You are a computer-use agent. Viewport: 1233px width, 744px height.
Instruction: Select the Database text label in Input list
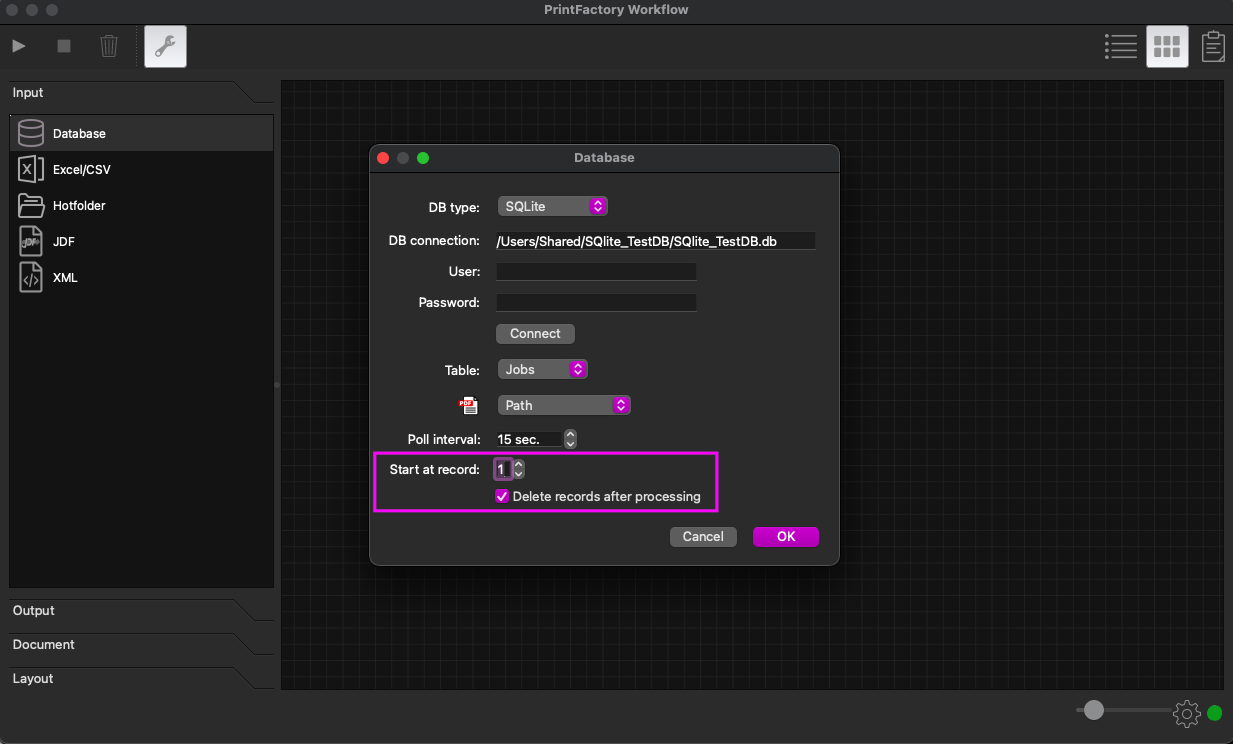79,133
